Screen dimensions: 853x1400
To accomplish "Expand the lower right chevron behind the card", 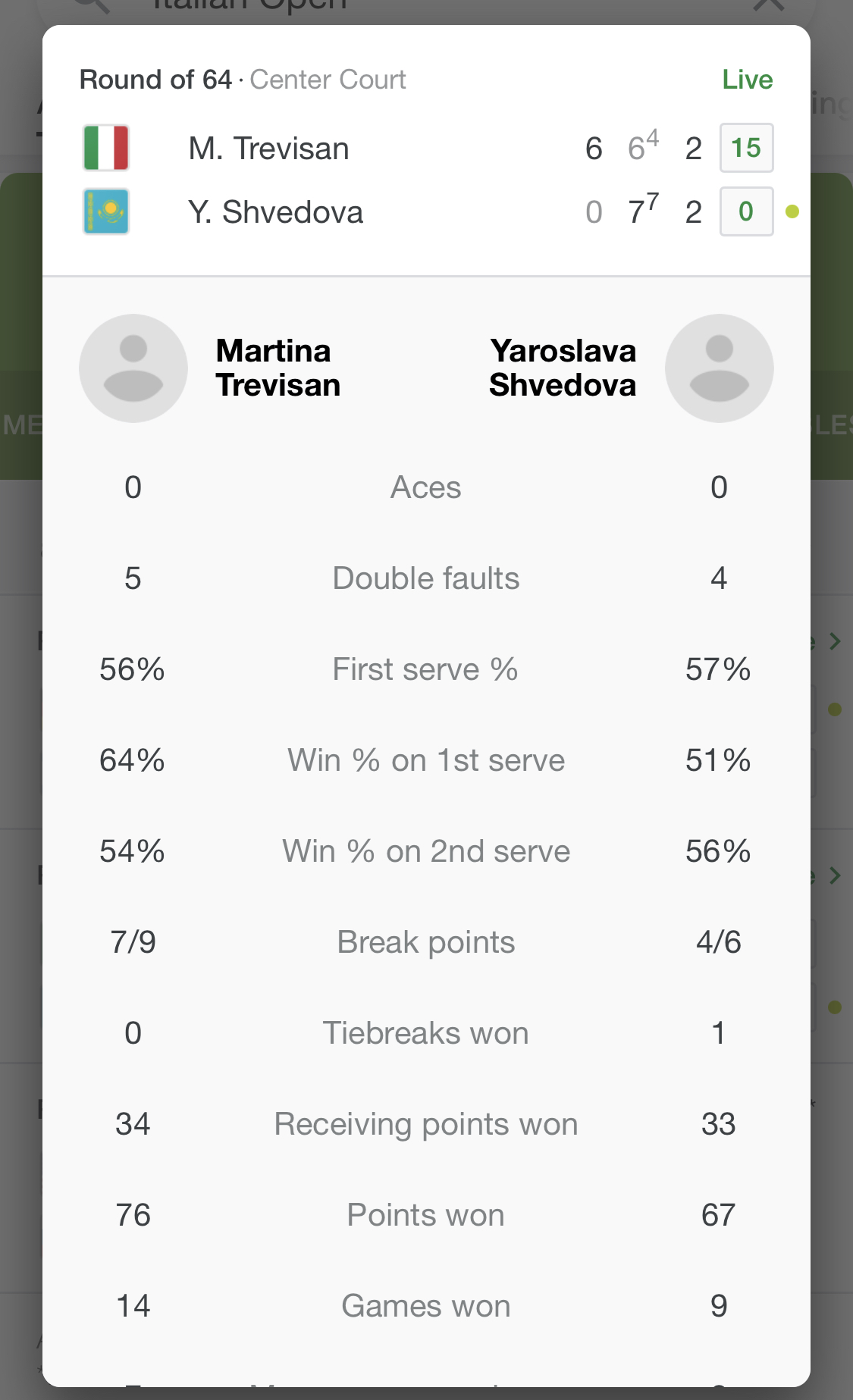I will coord(835,875).
